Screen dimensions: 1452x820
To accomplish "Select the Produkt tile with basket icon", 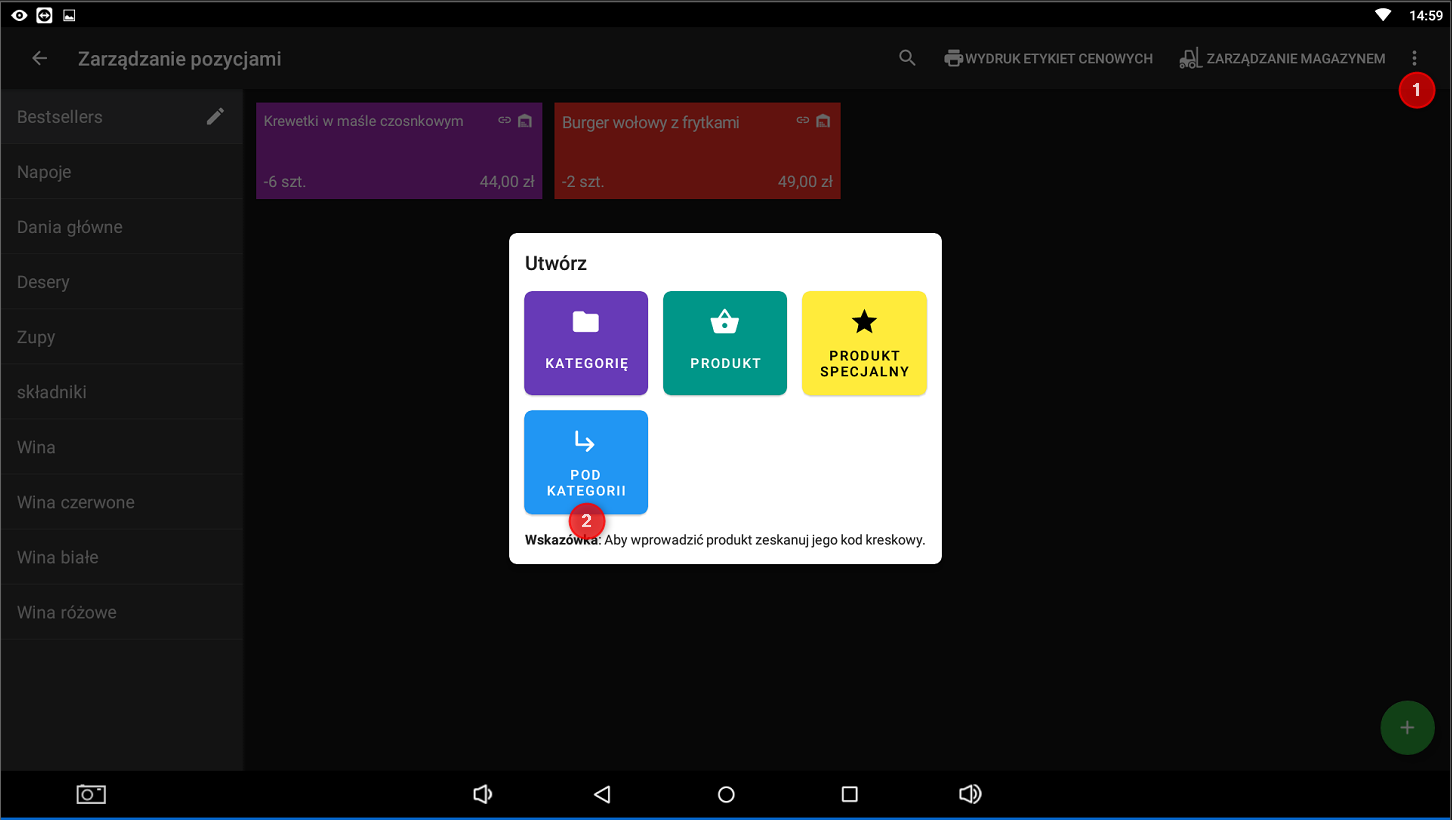I will pos(725,343).
